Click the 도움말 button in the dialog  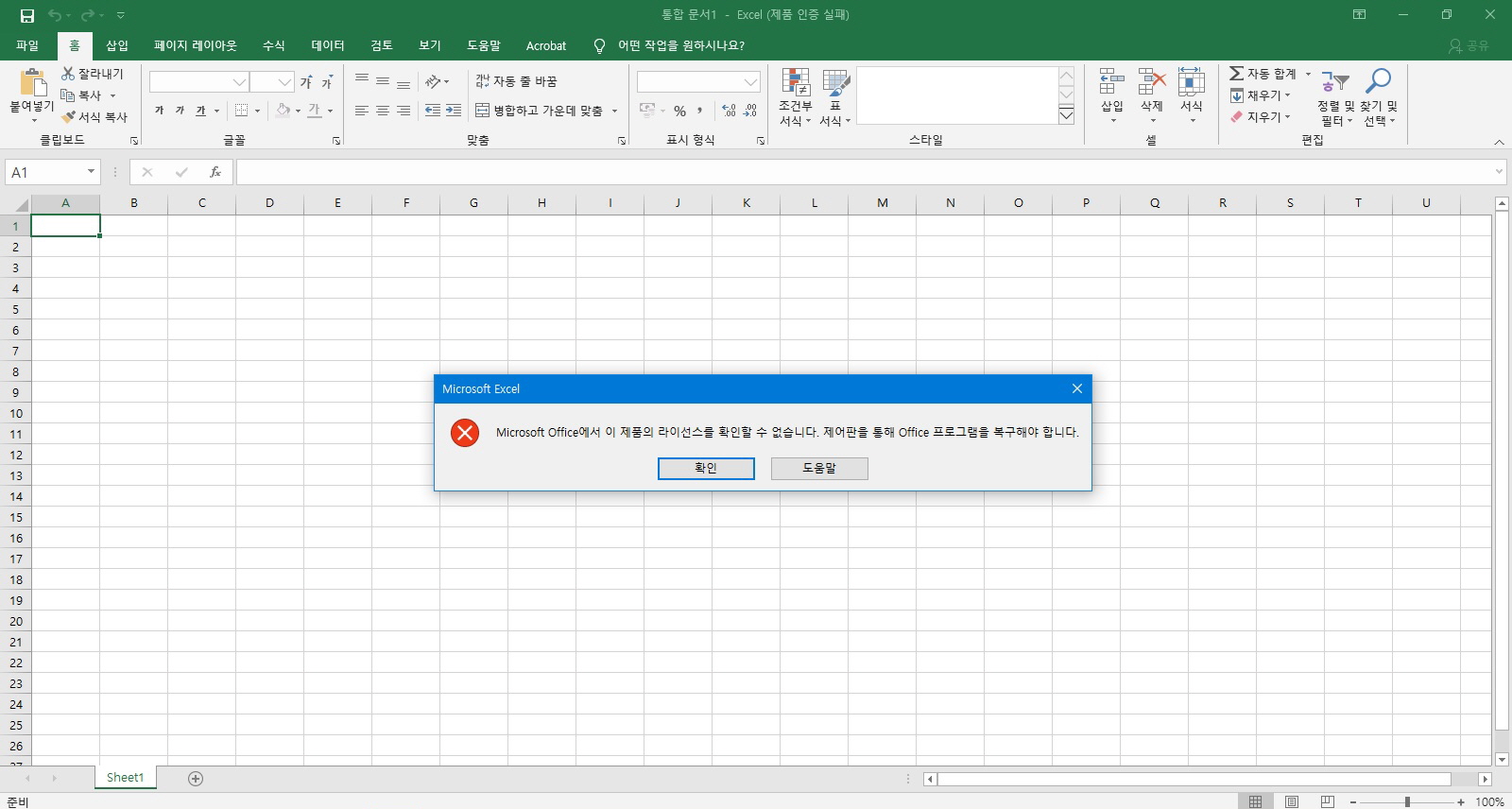click(819, 468)
